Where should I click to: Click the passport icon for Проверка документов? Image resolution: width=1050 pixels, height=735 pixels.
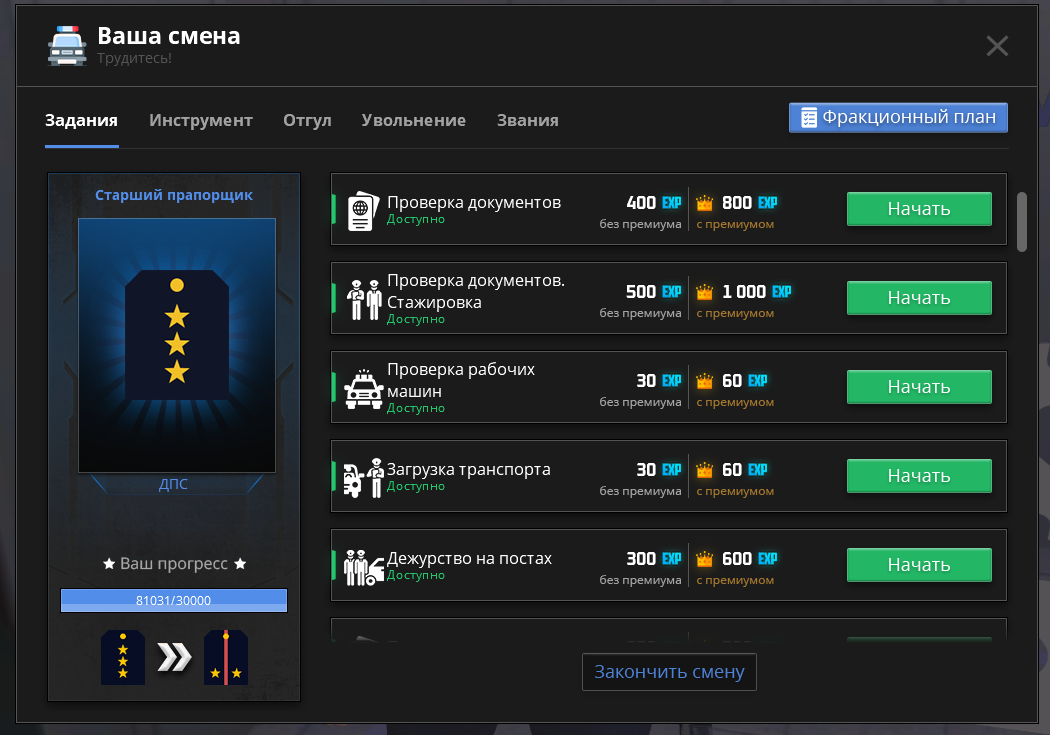click(360, 211)
